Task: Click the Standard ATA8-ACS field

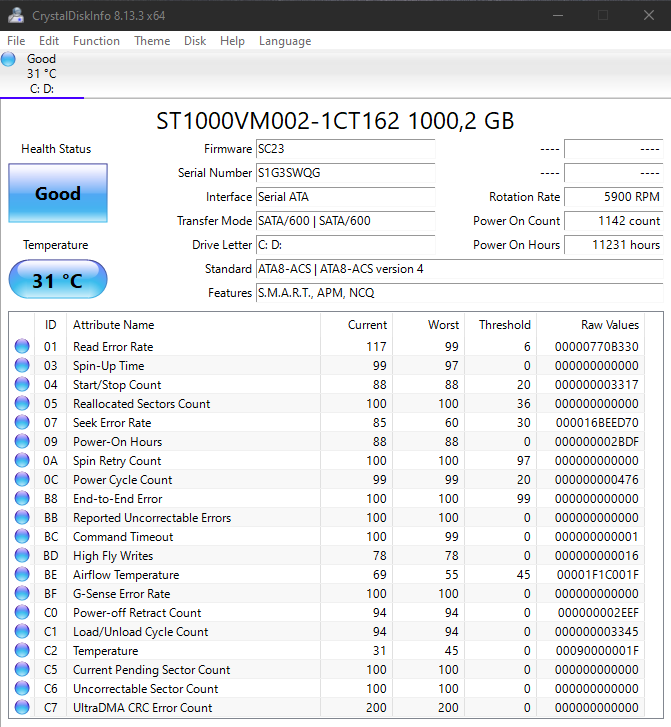Action: pyautogui.click(x=460, y=269)
